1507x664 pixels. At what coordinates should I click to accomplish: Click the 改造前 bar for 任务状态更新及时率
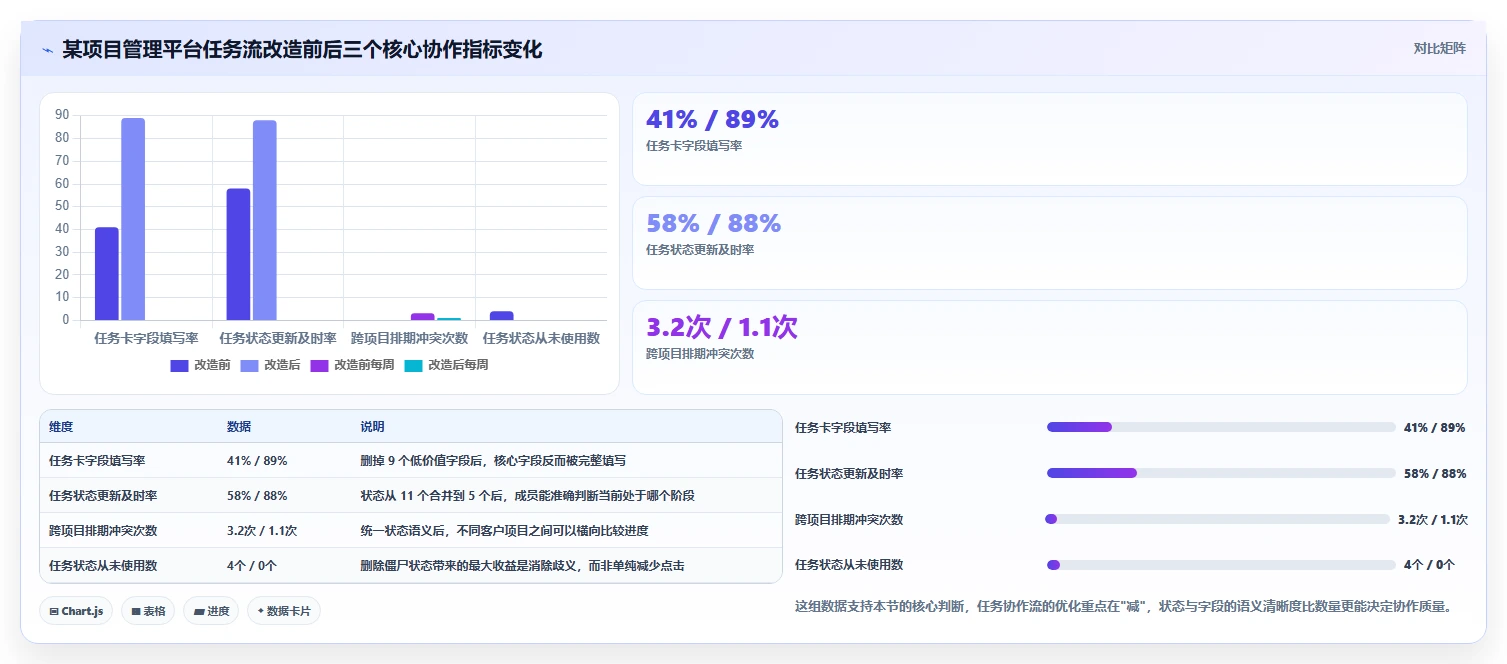point(238,254)
